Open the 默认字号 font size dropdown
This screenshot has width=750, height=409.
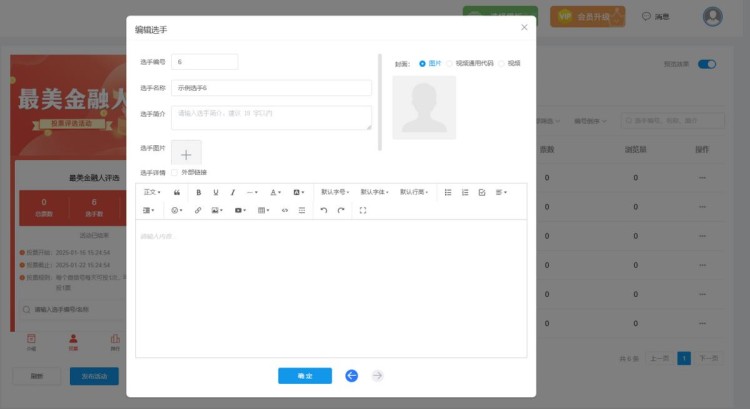pyautogui.click(x=335, y=192)
